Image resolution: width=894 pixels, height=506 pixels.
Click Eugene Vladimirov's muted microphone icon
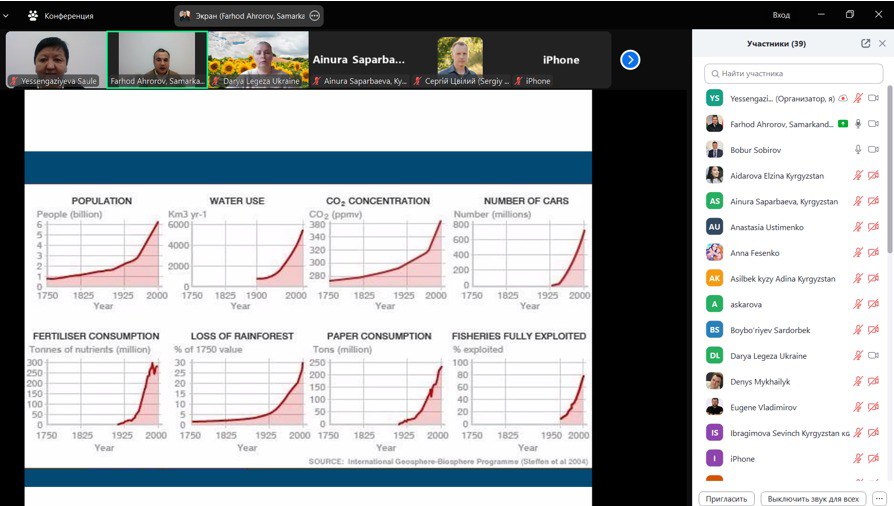pos(858,407)
